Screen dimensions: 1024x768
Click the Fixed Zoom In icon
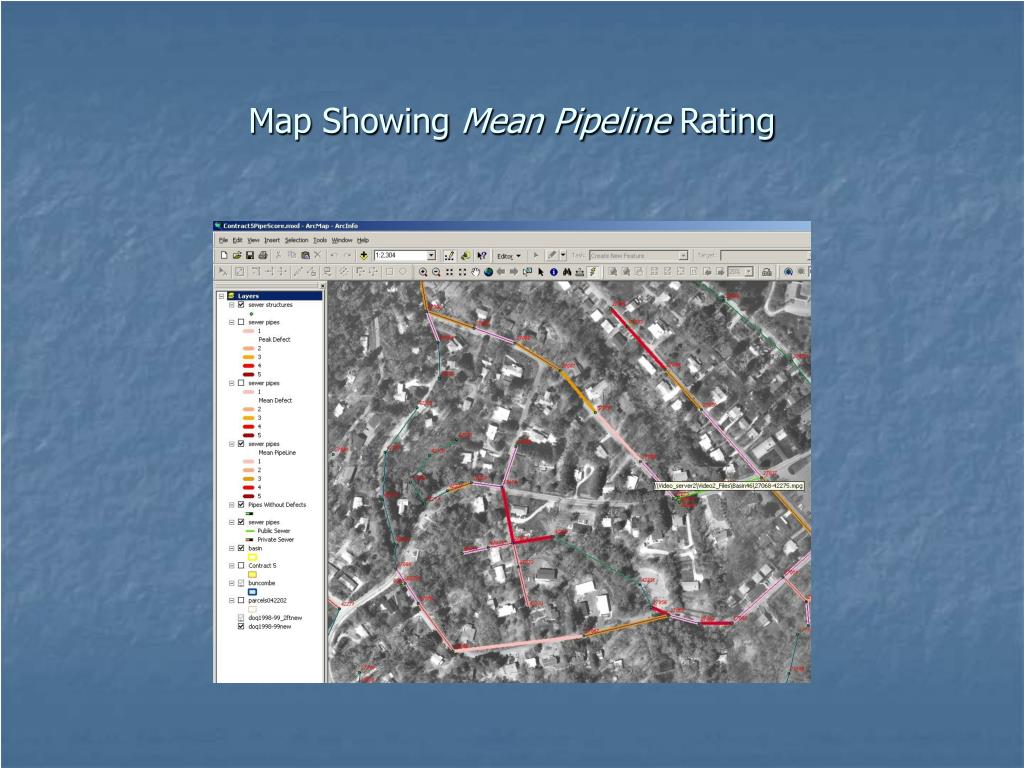(449, 272)
